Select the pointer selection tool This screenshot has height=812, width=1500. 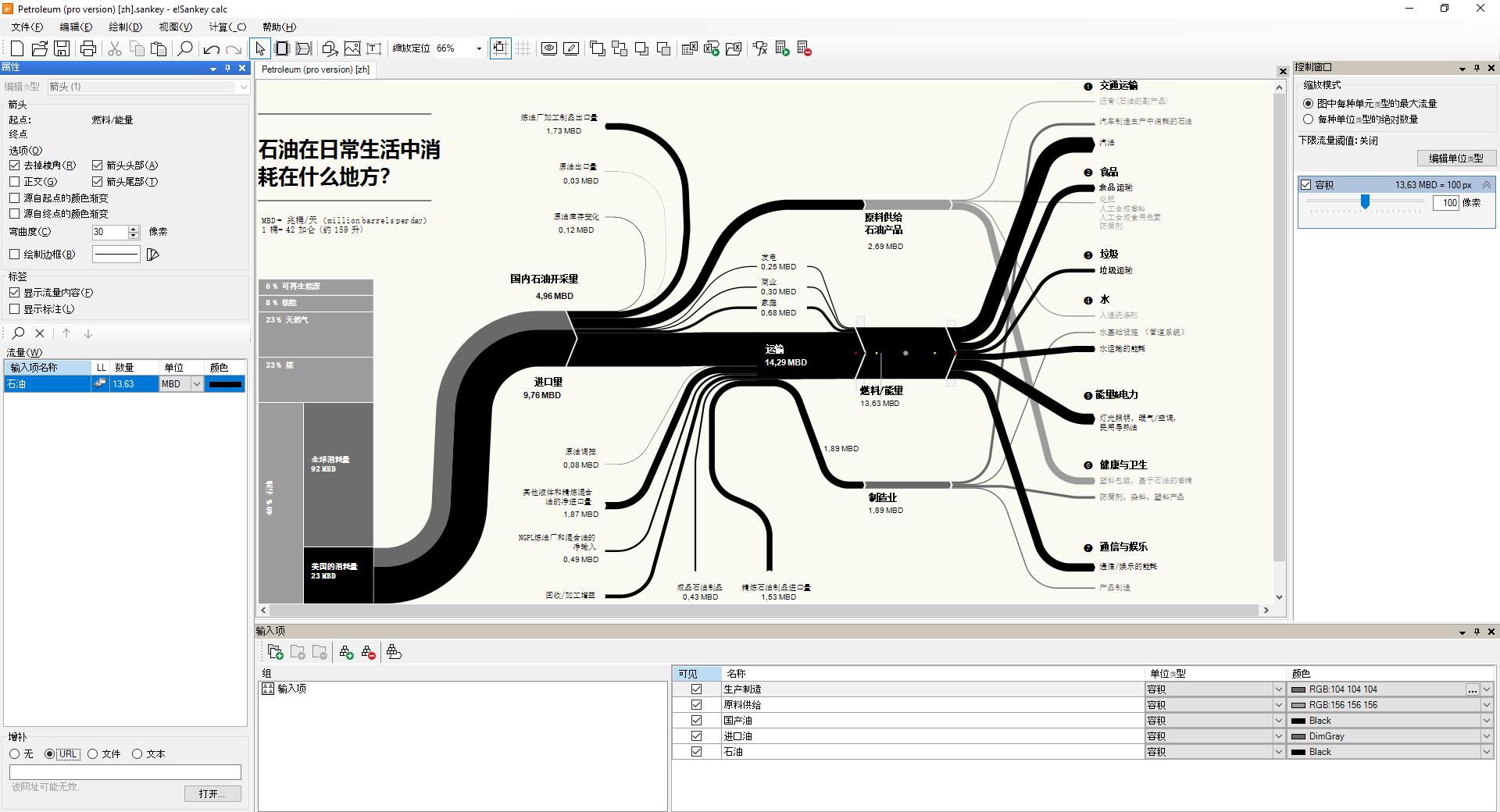pyautogui.click(x=260, y=48)
